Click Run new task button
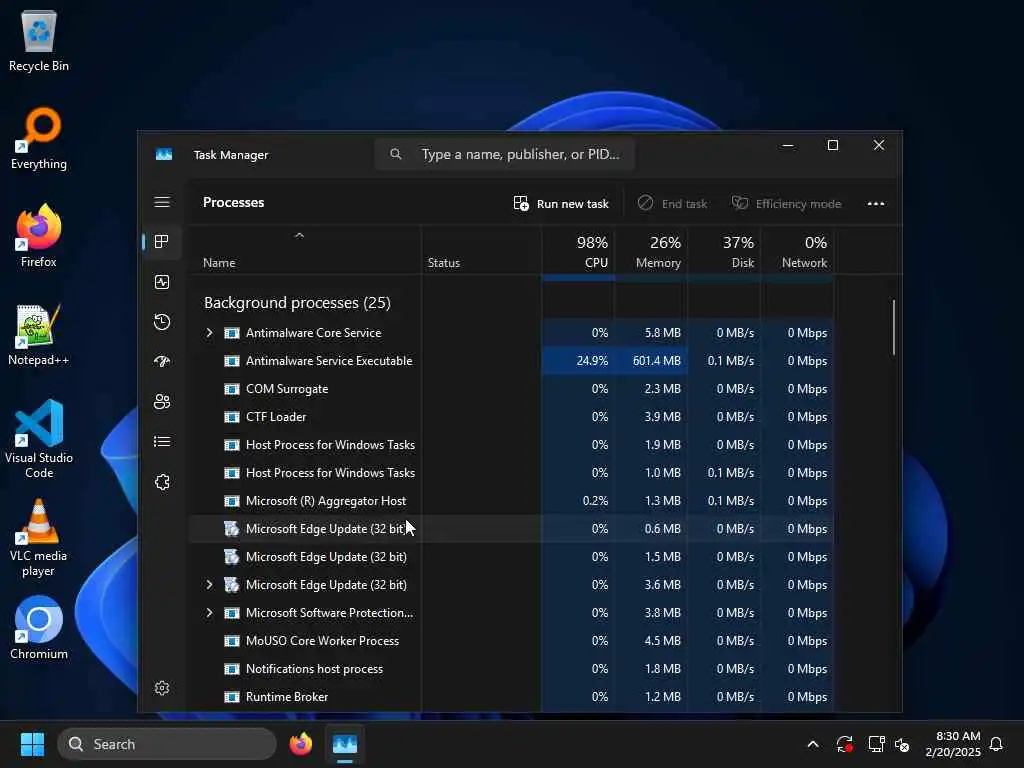 [561, 204]
